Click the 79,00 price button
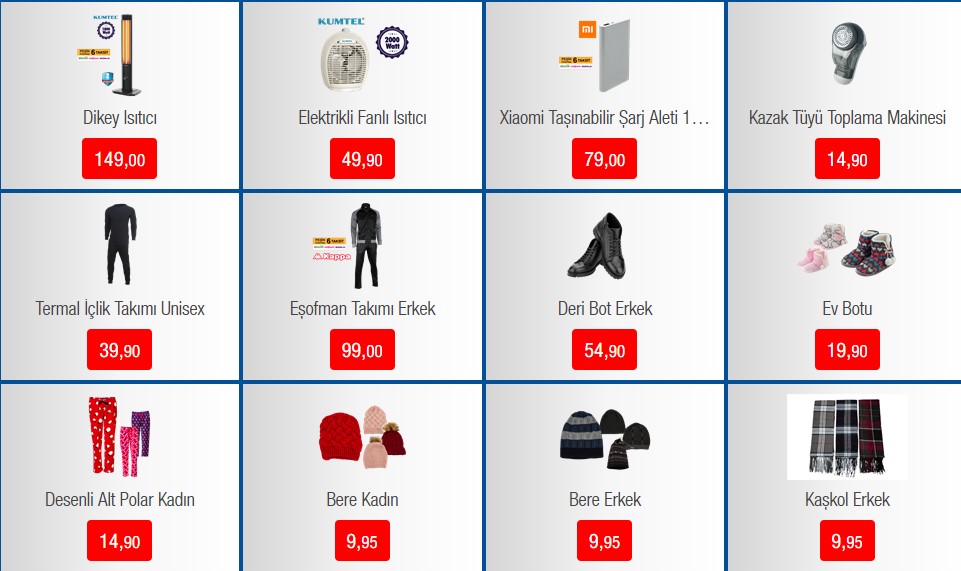The height and width of the screenshot is (571, 961). tap(604, 159)
